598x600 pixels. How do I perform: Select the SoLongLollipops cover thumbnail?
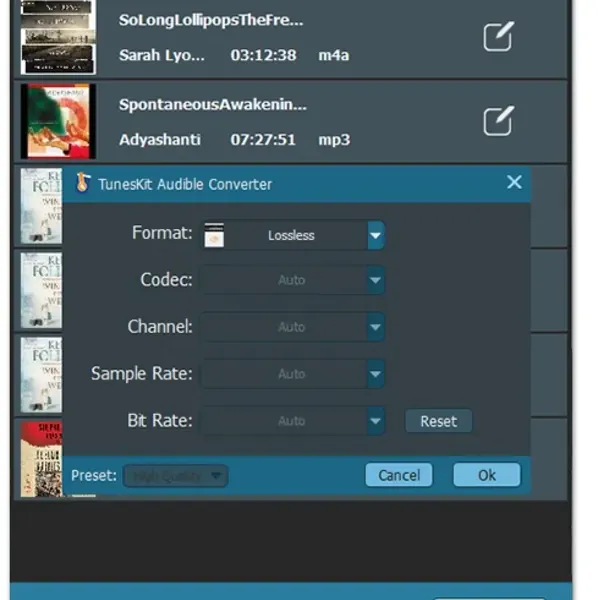[x=58, y=37]
